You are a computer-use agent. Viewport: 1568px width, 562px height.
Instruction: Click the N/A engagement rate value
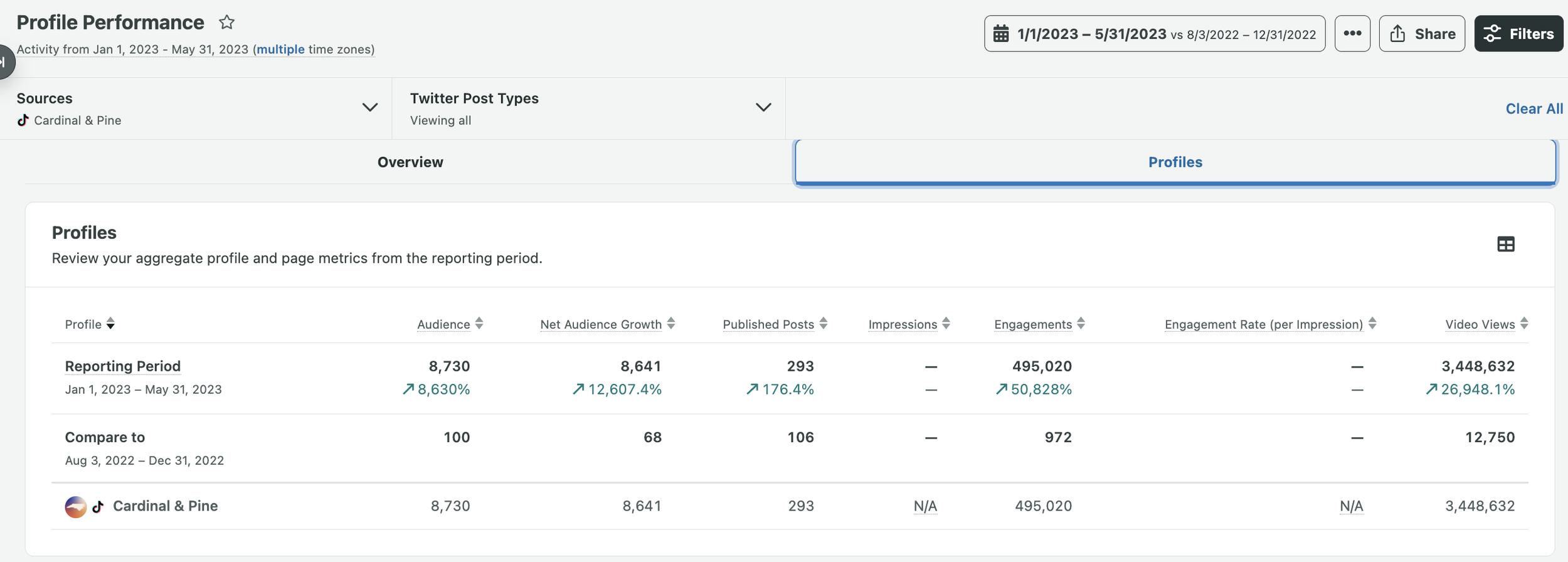[x=1351, y=506]
